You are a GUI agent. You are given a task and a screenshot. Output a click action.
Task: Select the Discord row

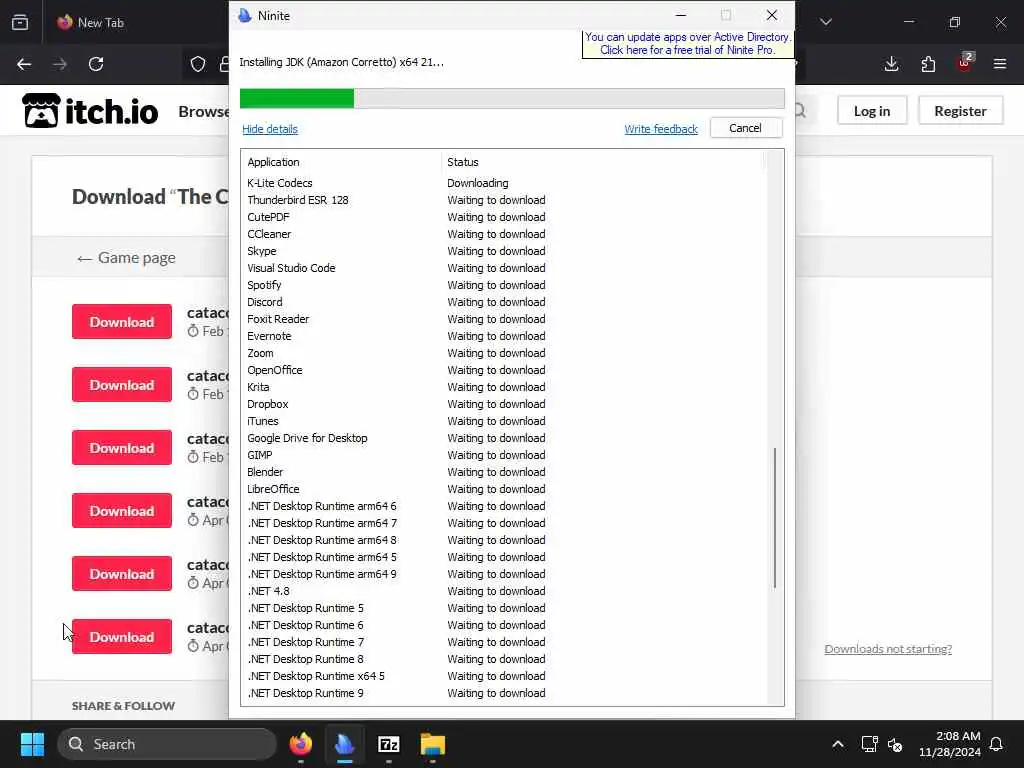click(503, 302)
